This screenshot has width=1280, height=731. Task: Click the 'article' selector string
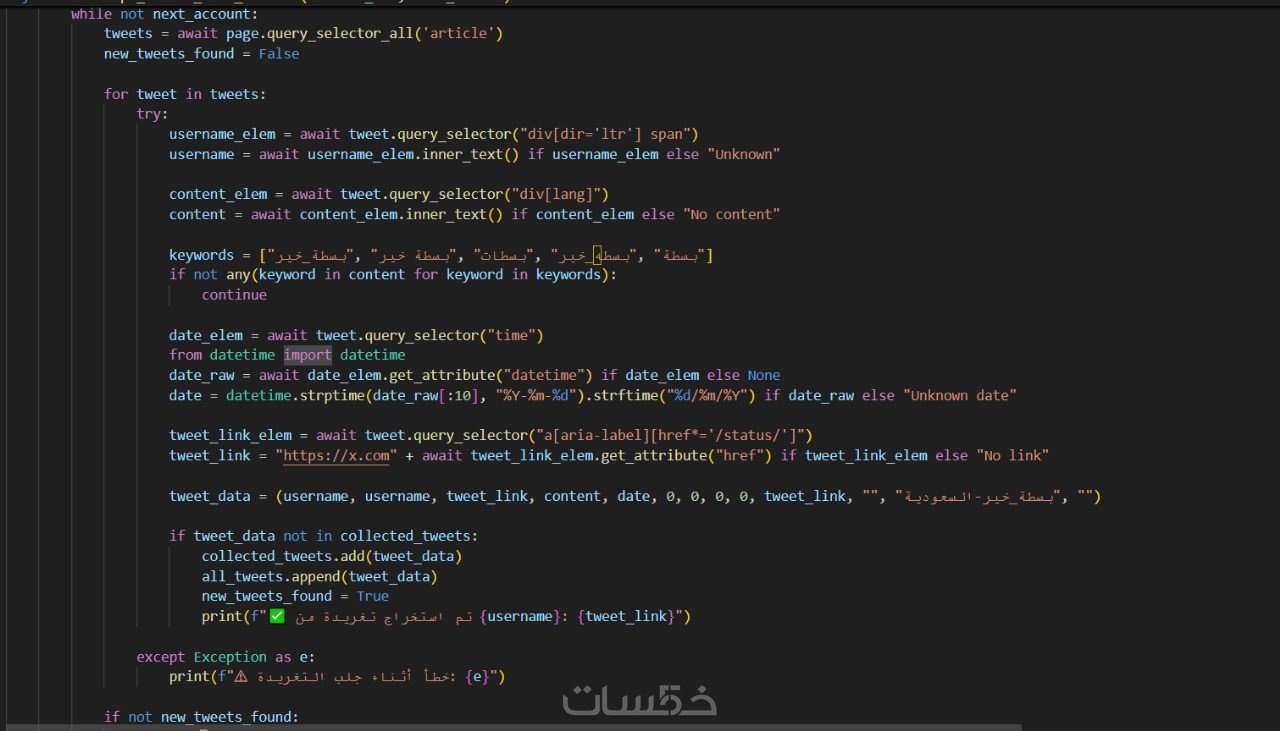(458, 34)
